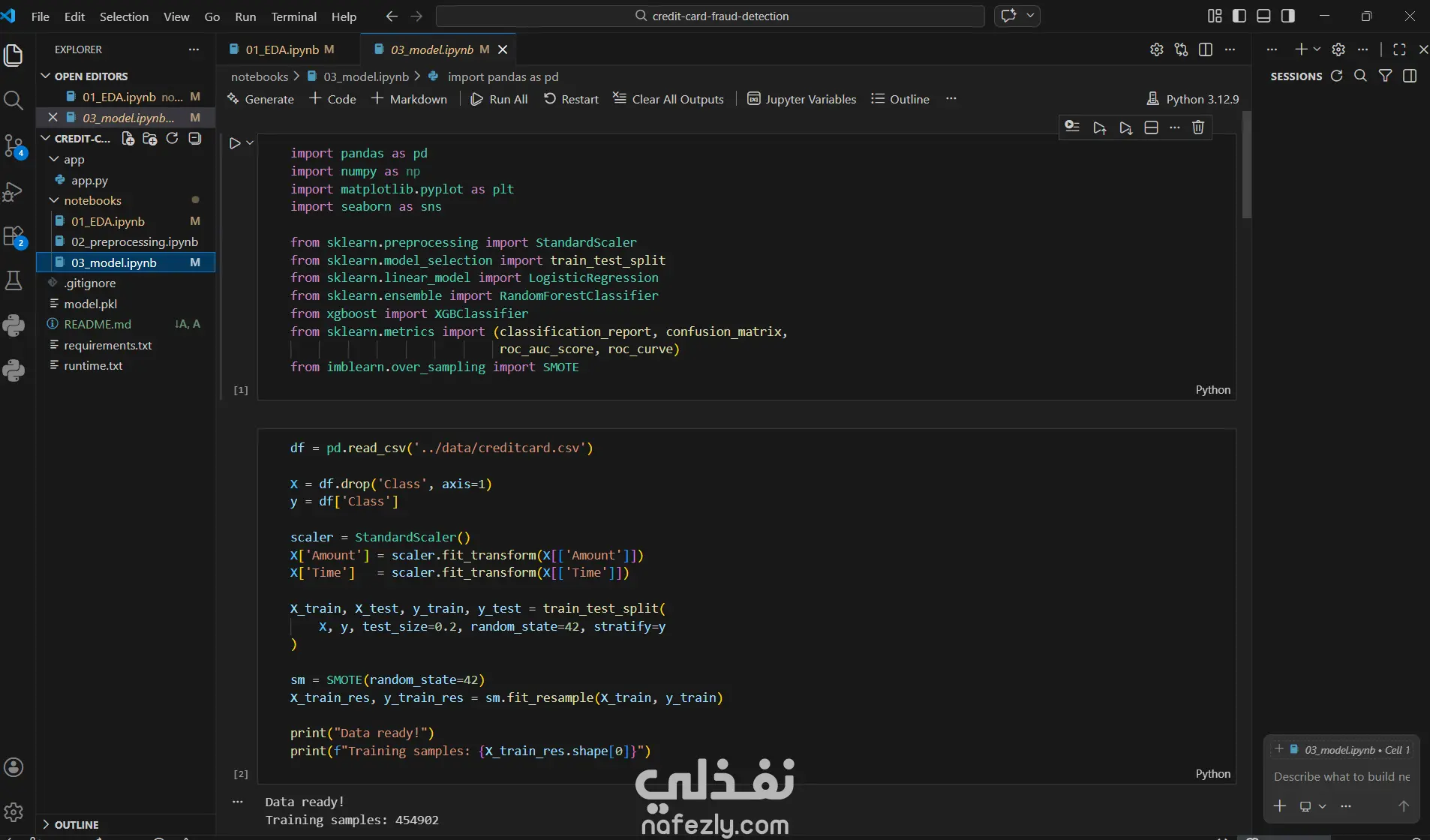Toggle the secondary side bar
Viewport: 1430px width, 840px height.
coord(1288,16)
